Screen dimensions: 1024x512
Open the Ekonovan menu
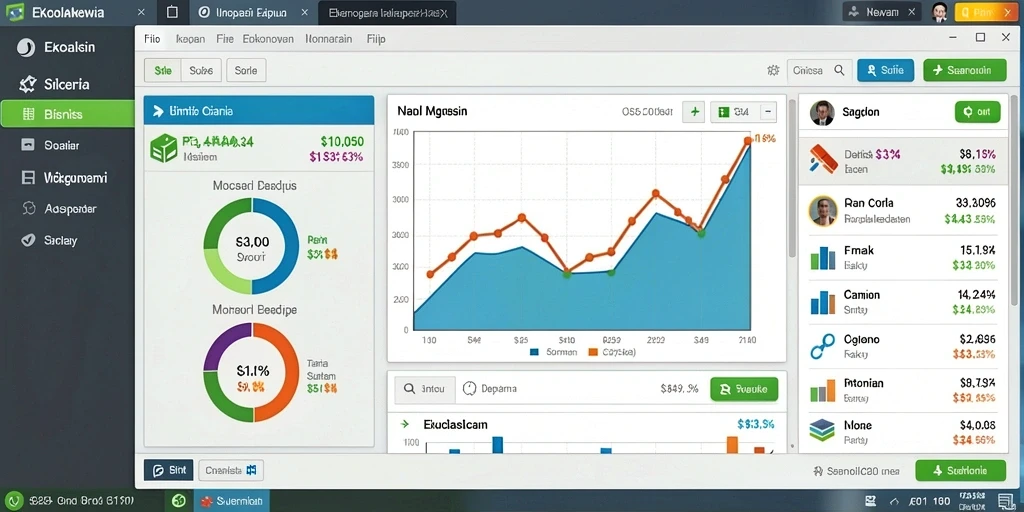coord(268,39)
